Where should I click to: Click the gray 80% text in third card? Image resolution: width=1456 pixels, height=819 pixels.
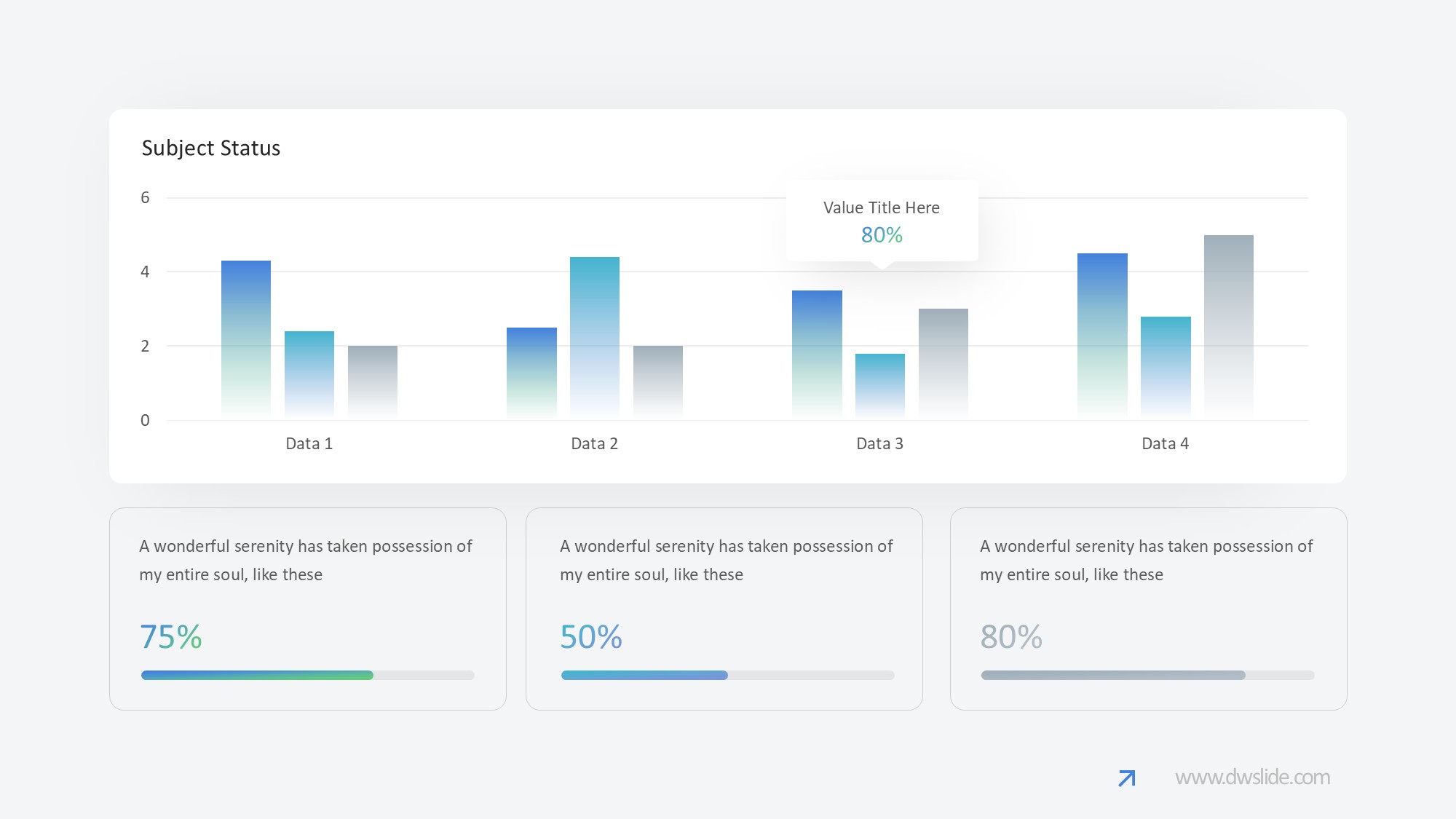1010,637
